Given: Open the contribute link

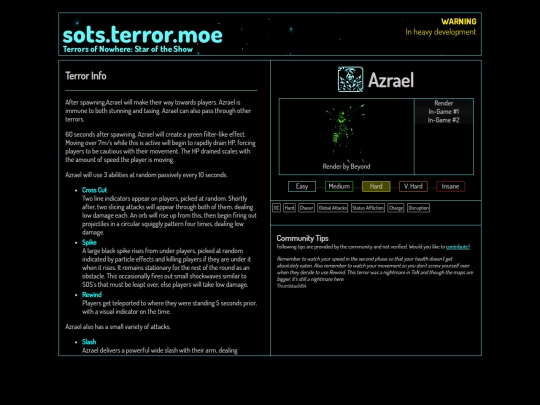Looking at the screenshot, I should point(458,247).
